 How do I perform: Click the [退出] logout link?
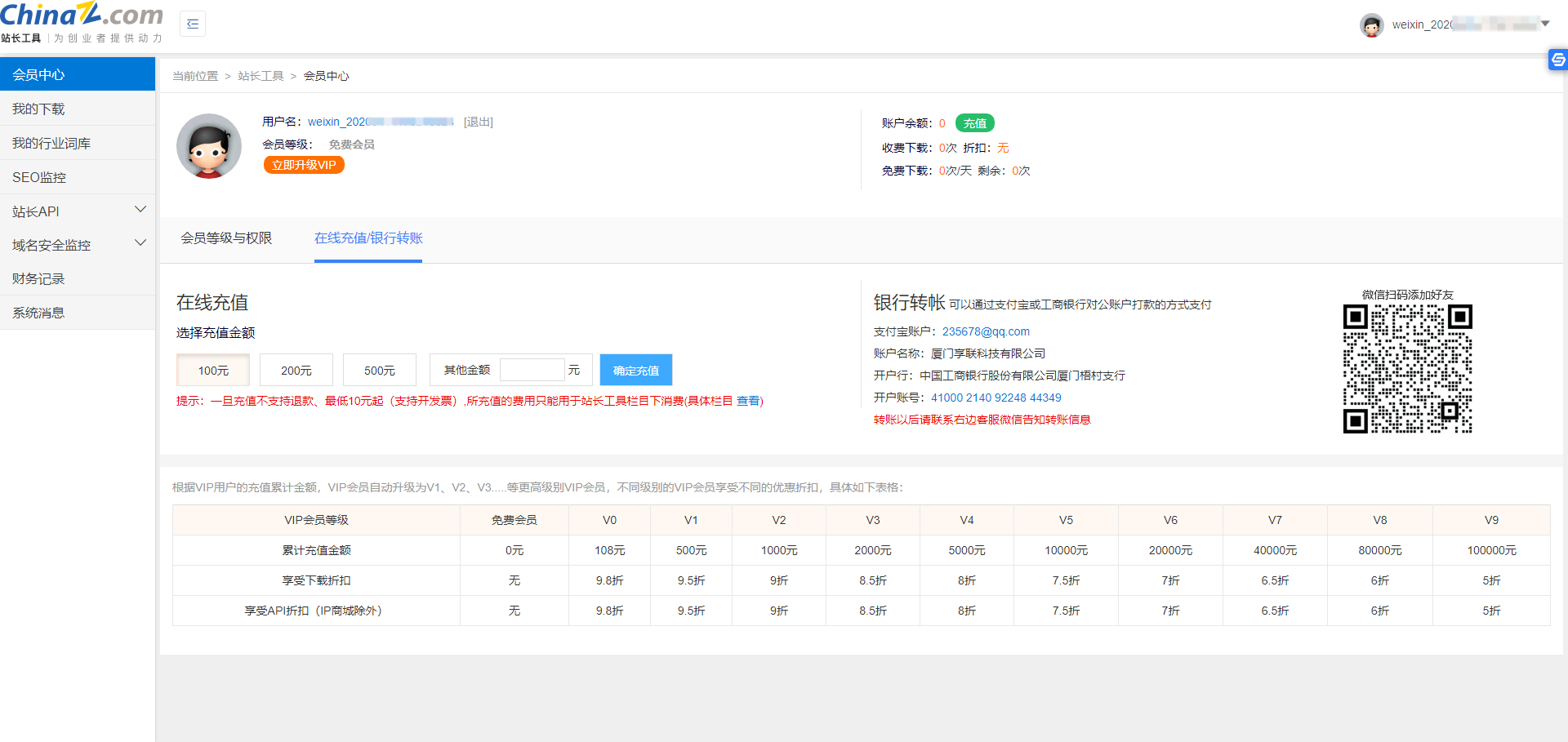coord(479,122)
